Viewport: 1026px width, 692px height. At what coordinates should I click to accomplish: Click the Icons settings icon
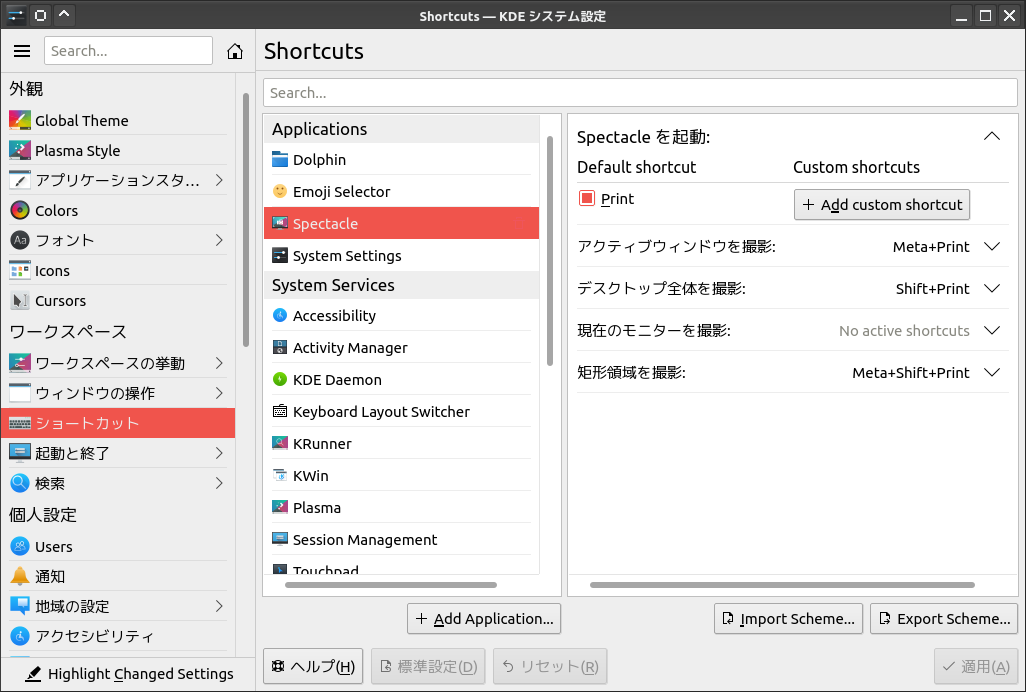click(x=20, y=270)
